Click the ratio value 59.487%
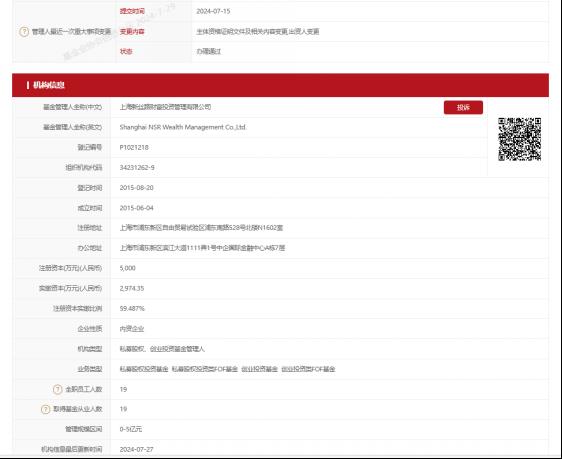The height and width of the screenshot is (459, 562). (x=132, y=308)
